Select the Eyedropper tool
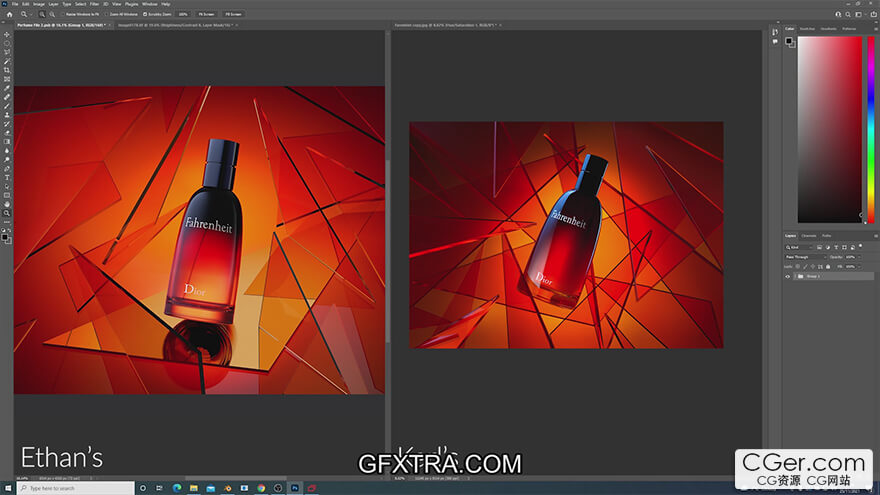880x495 pixels. [7, 88]
